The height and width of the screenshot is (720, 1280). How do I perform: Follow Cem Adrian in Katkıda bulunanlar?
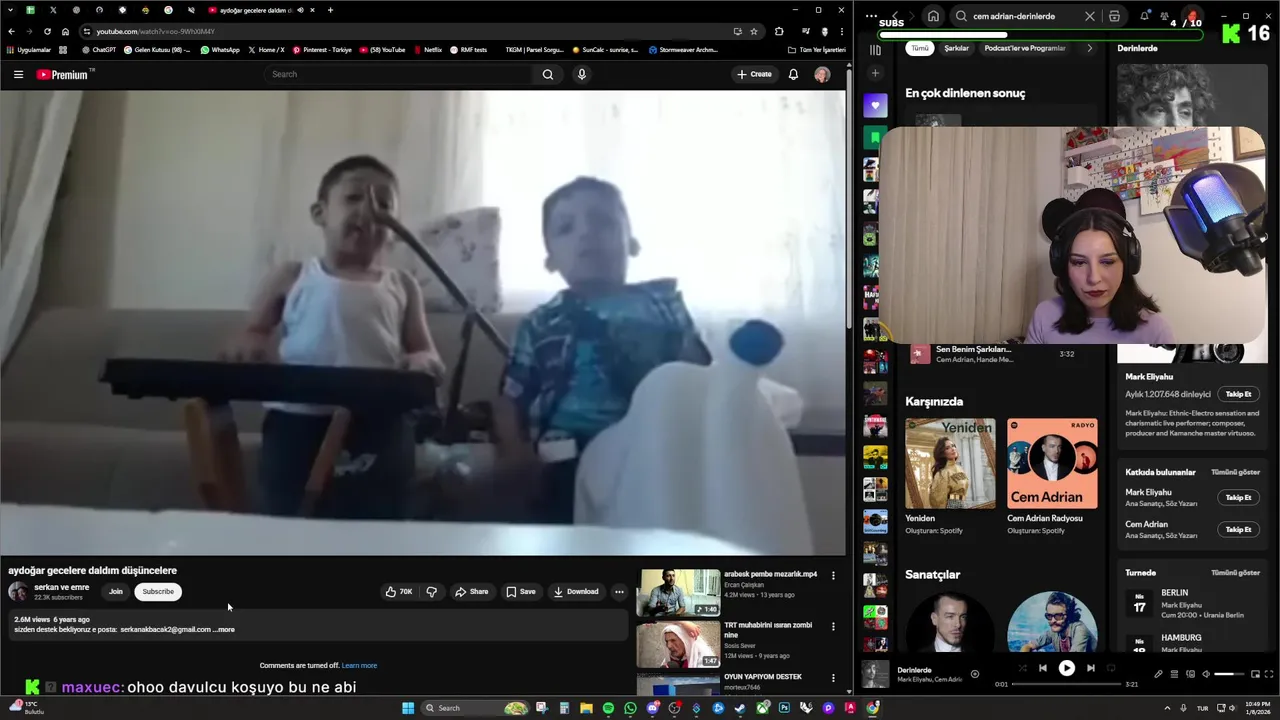click(x=1238, y=529)
